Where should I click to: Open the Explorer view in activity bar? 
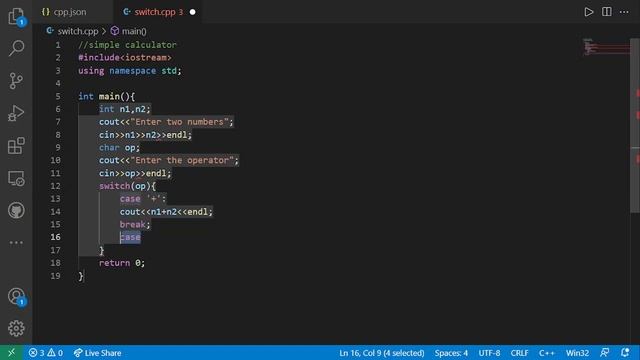(x=16, y=16)
